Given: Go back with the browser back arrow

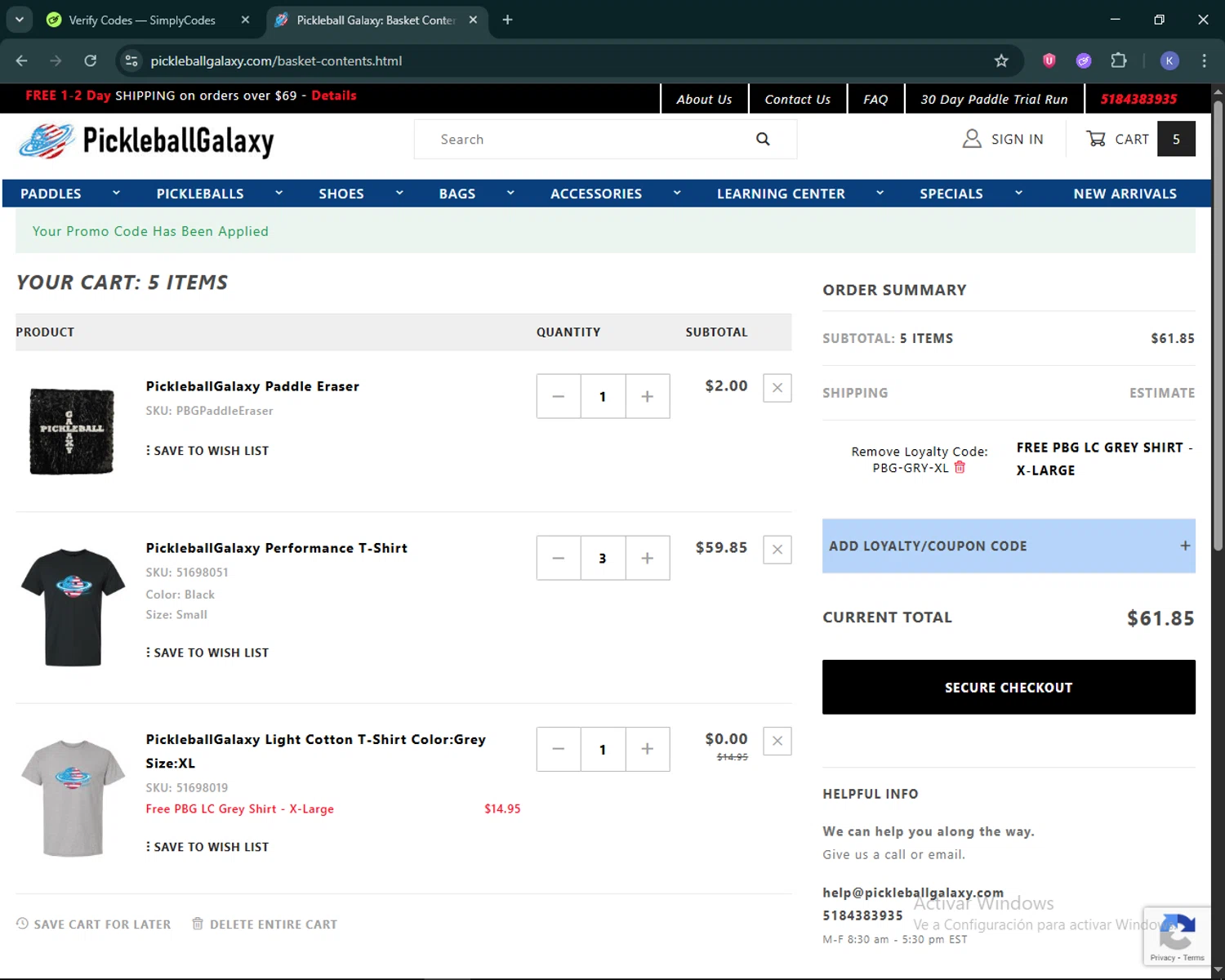Looking at the screenshot, I should click(22, 60).
